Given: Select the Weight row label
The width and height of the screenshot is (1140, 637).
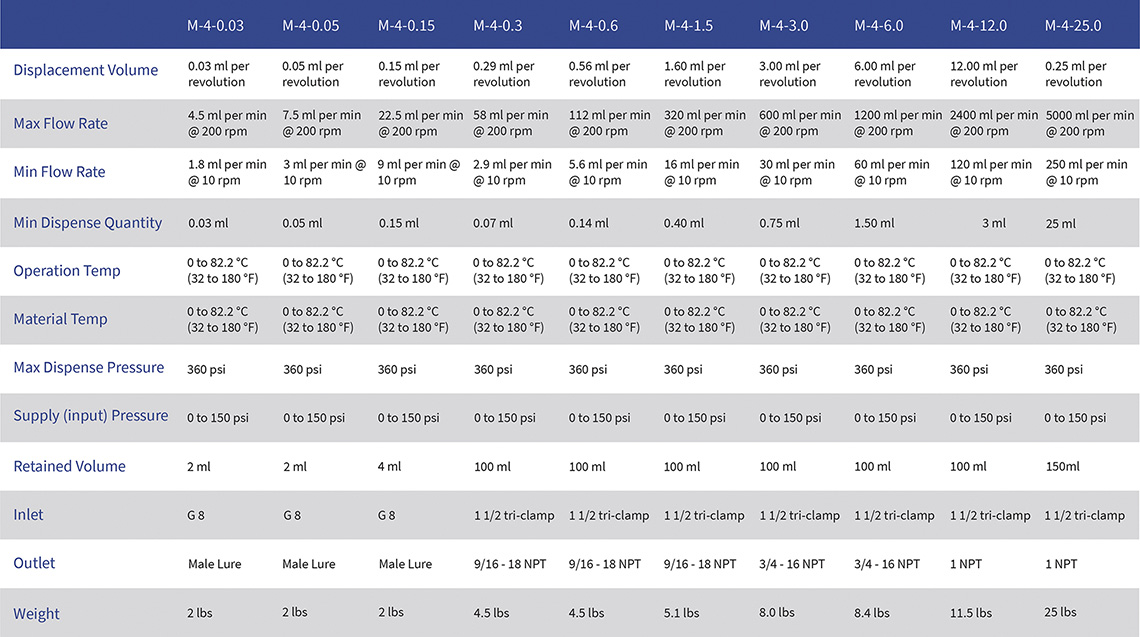Looking at the screenshot, I should [37, 614].
